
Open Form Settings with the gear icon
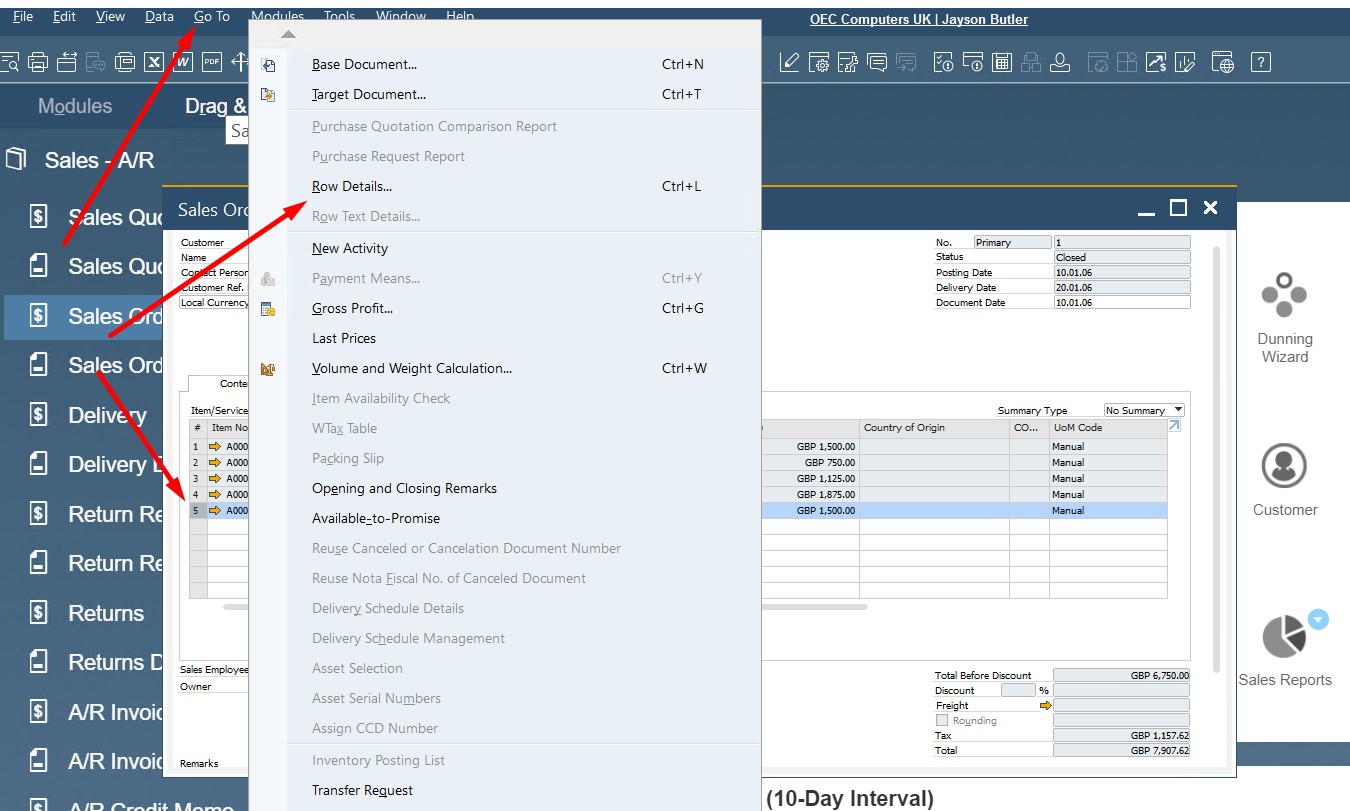pyautogui.click(x=818, y=61)
